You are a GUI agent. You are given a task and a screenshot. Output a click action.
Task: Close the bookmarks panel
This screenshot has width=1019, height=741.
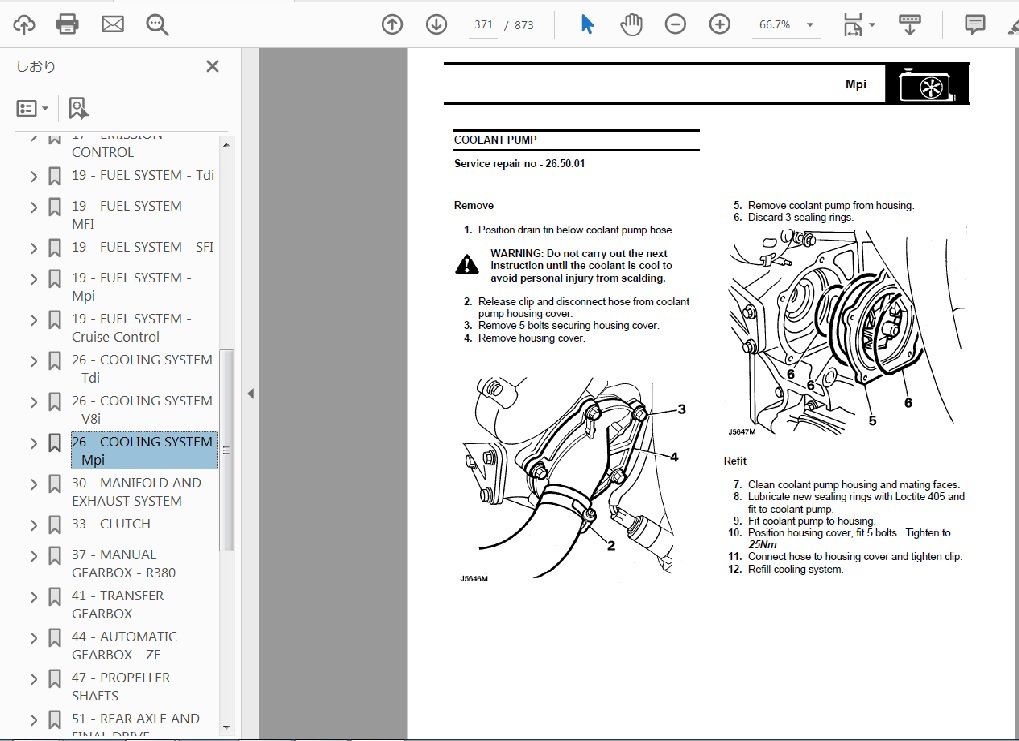coord(212,66)
